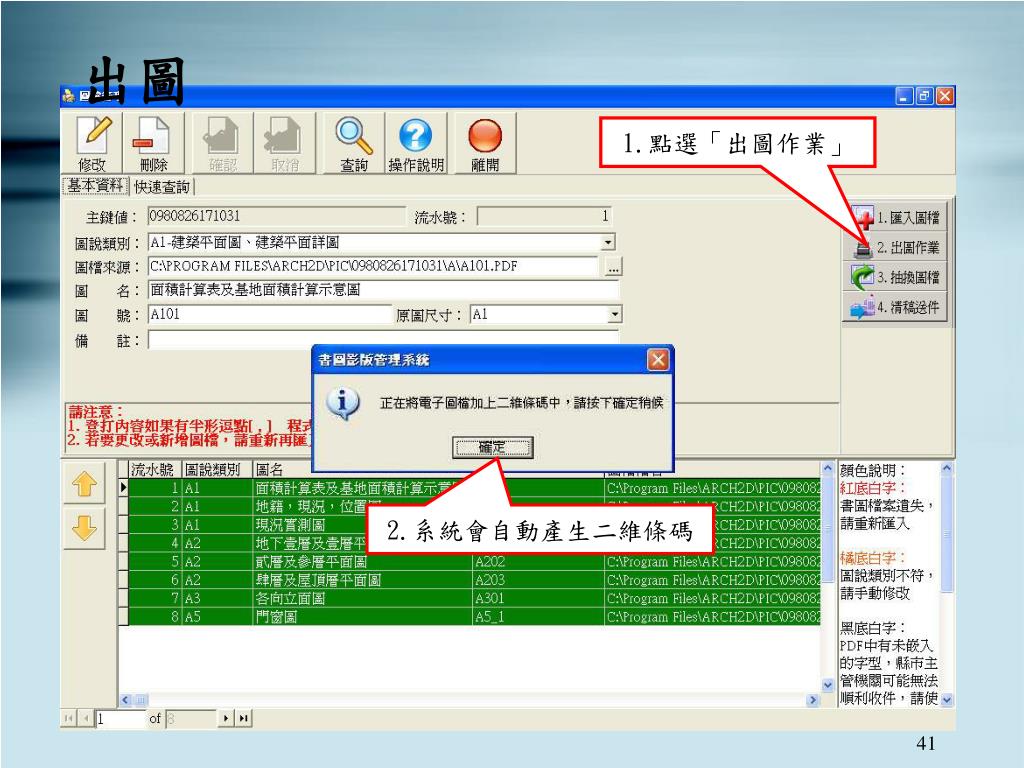This screenshot has height=768, width=1024.
Task: Go to next record navigator button
Action: [x=225, y=719]
